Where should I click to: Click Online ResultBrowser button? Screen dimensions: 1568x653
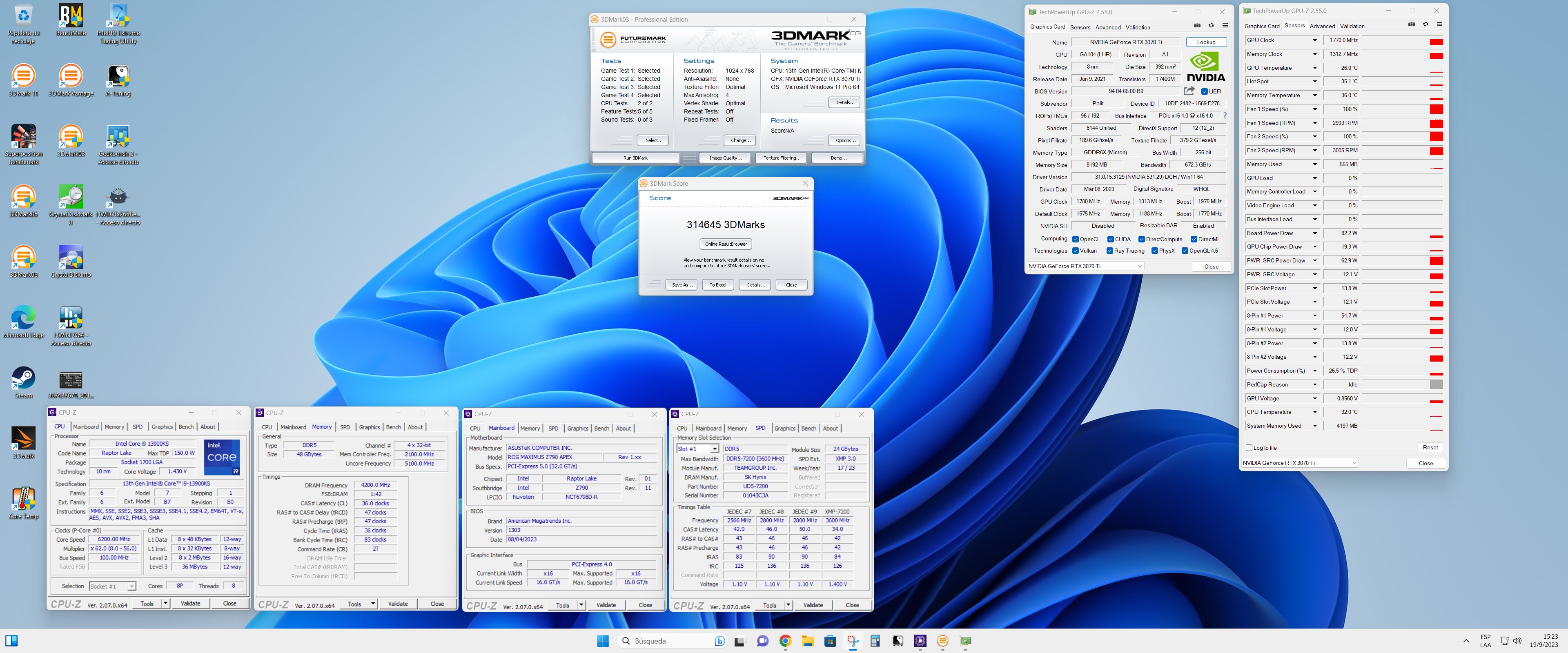coord(726,244)
